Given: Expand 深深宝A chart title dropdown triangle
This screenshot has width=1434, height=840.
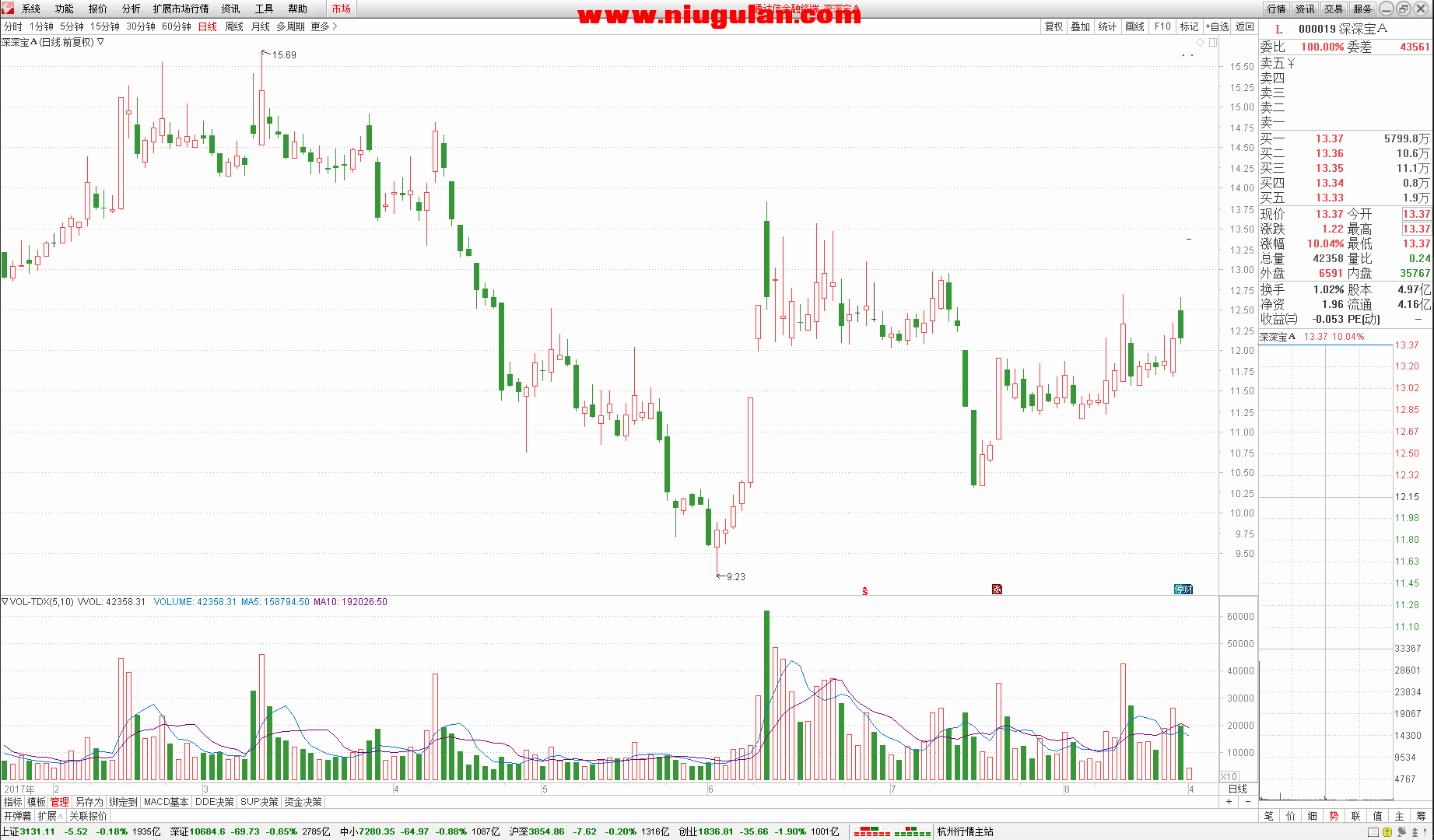Looking at the screenshot, I should click(100, 42).
